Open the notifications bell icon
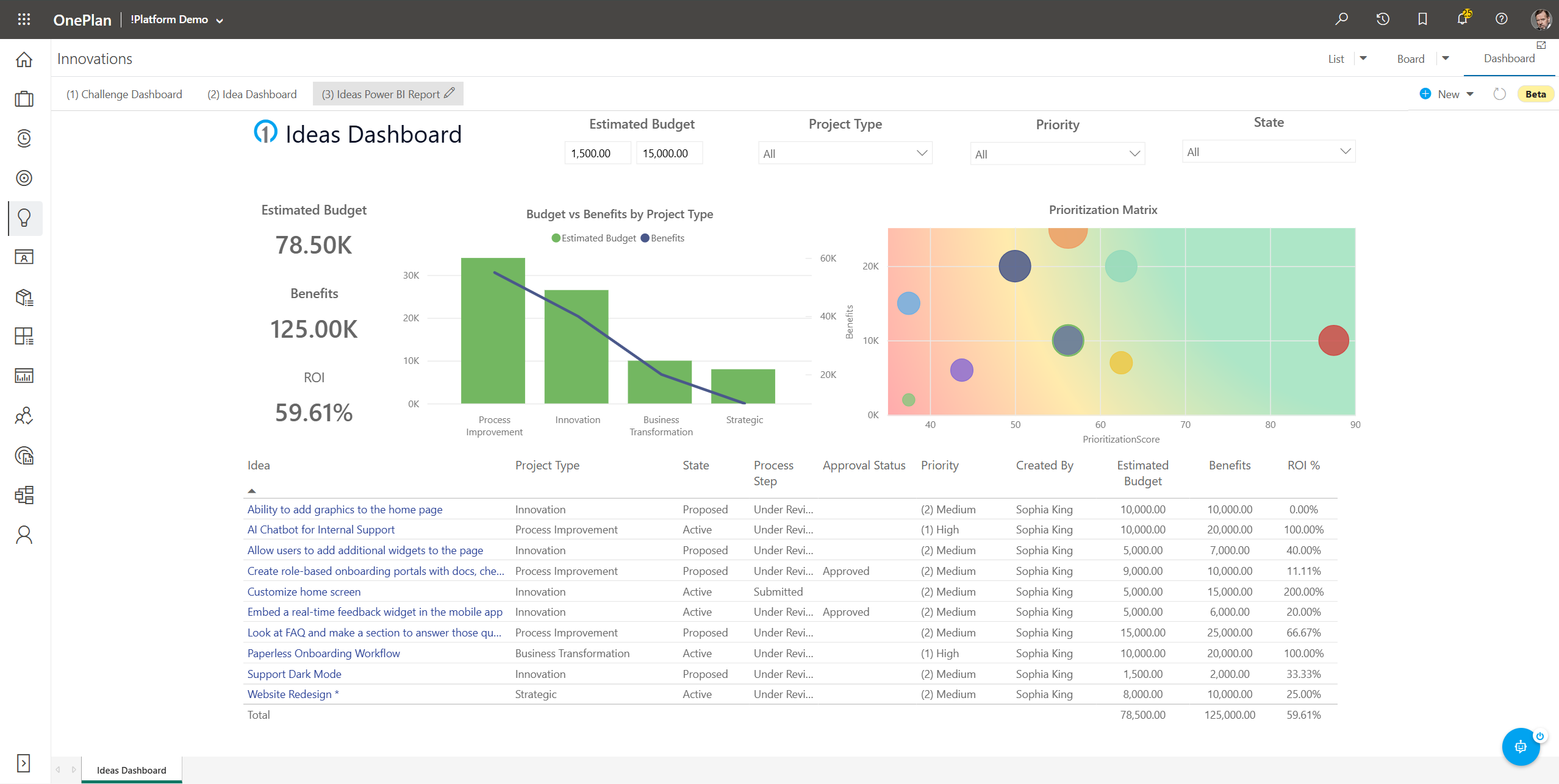The height and width of the screenshot is (784, 1559). (x=1463, y=18)
